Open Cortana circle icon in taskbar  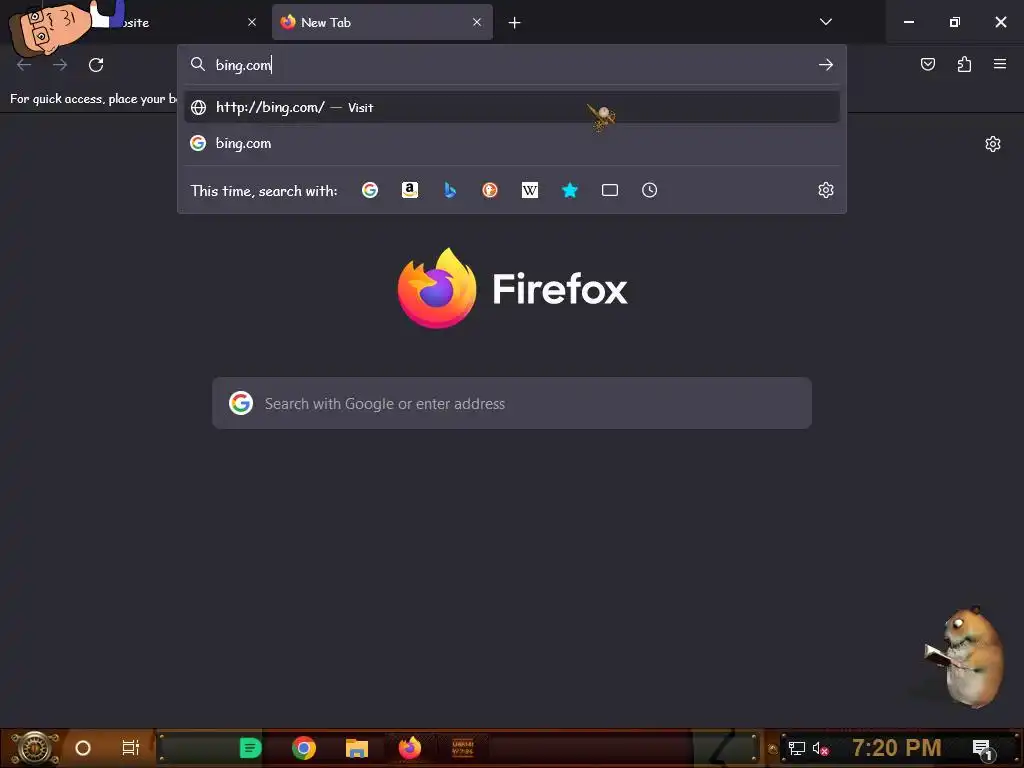[83, 748]
